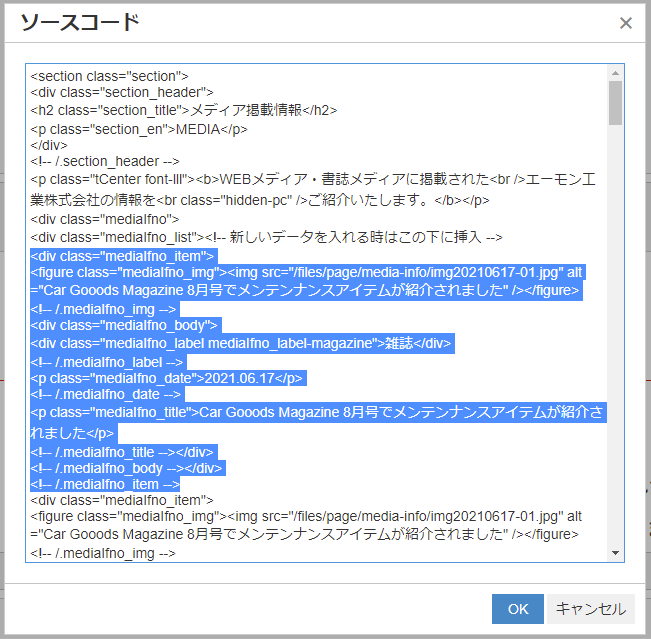Click the scrollbar down arrow
This screenshot has width=651, height=639.
615,554
